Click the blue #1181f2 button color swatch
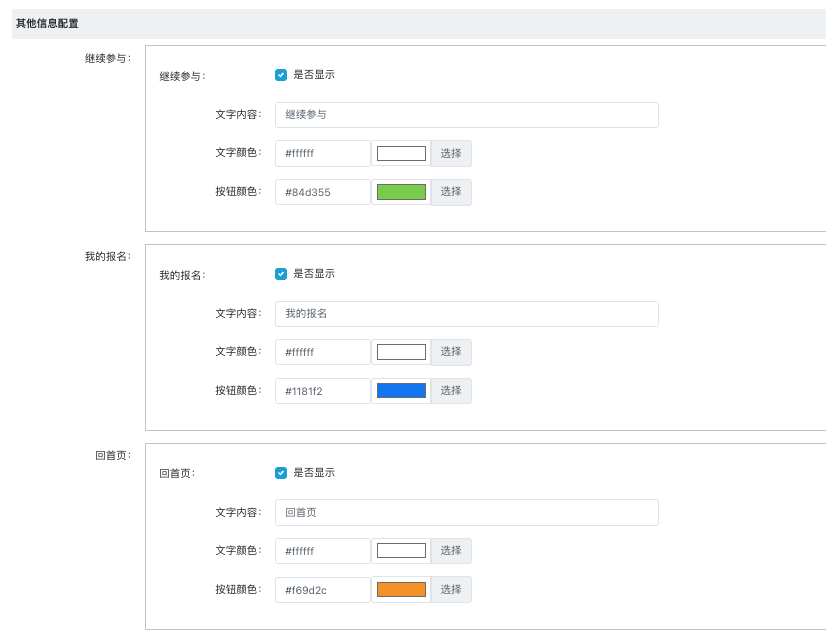This screenshot has width=826, height=635. click(401, 391)
